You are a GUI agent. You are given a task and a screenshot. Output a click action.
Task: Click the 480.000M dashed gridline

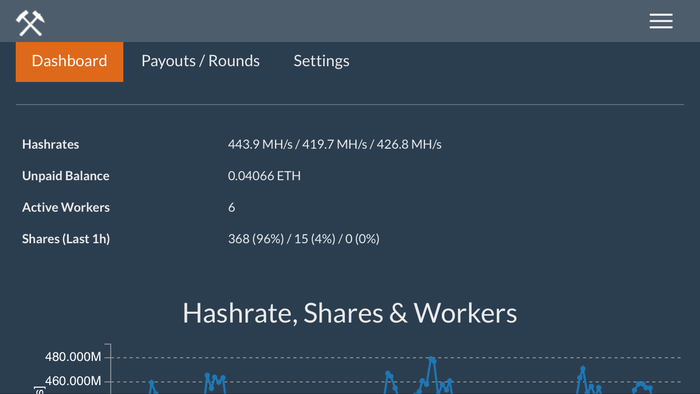point(396,357)
